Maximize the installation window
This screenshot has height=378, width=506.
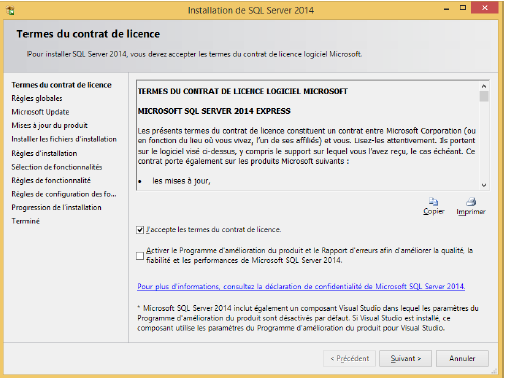pyautogui.click(x=463, y=8)
